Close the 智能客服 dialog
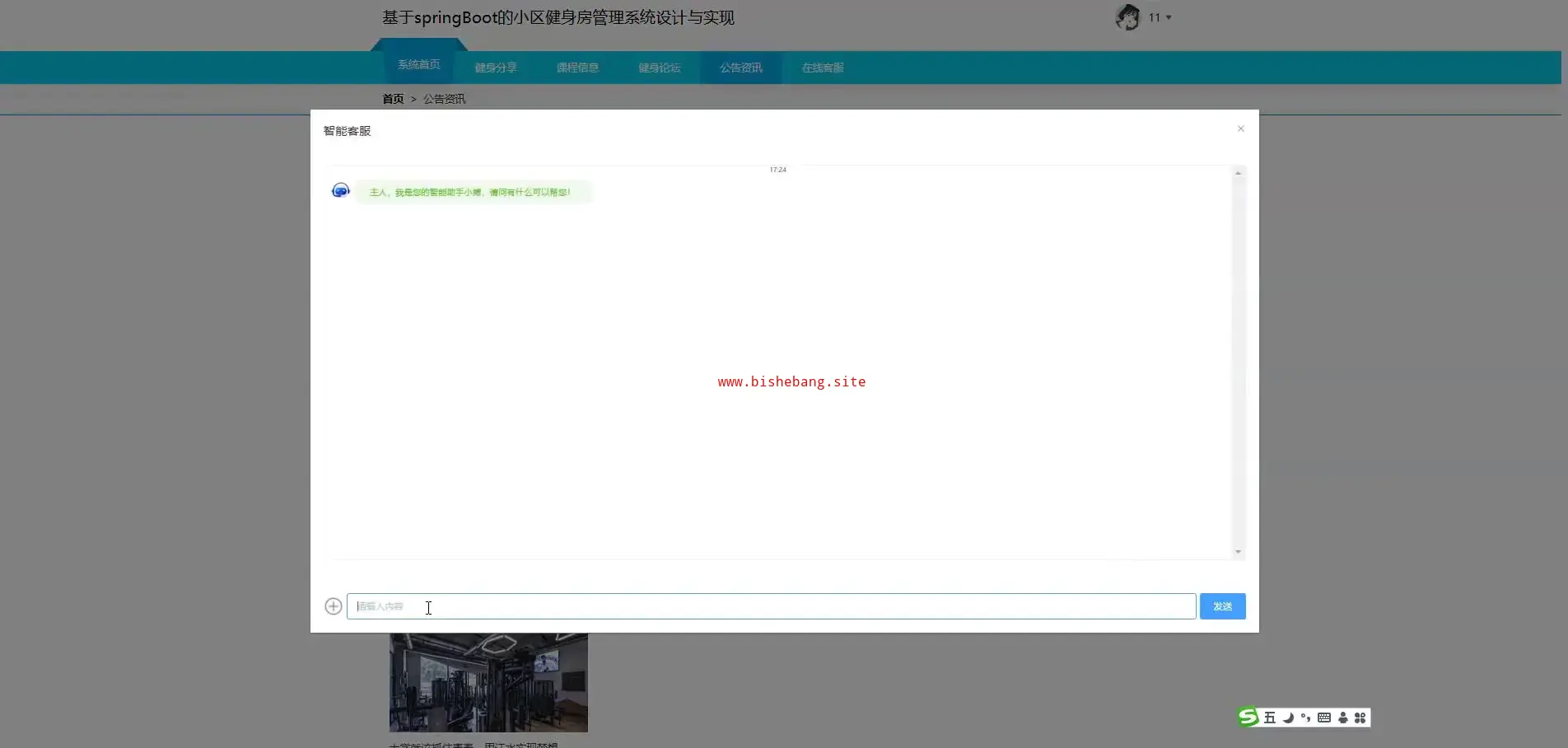 pos(1240,129)
